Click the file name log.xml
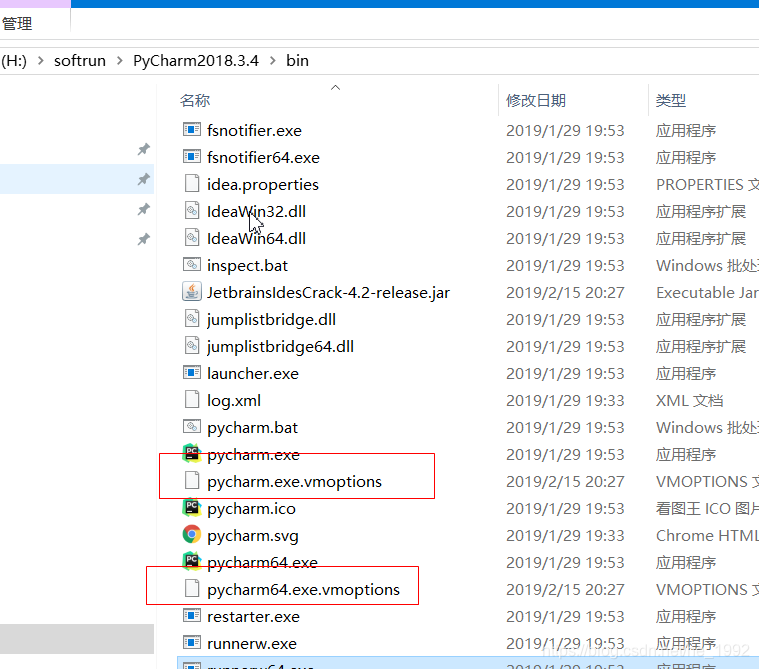759x669 pixels. [234, 401]
